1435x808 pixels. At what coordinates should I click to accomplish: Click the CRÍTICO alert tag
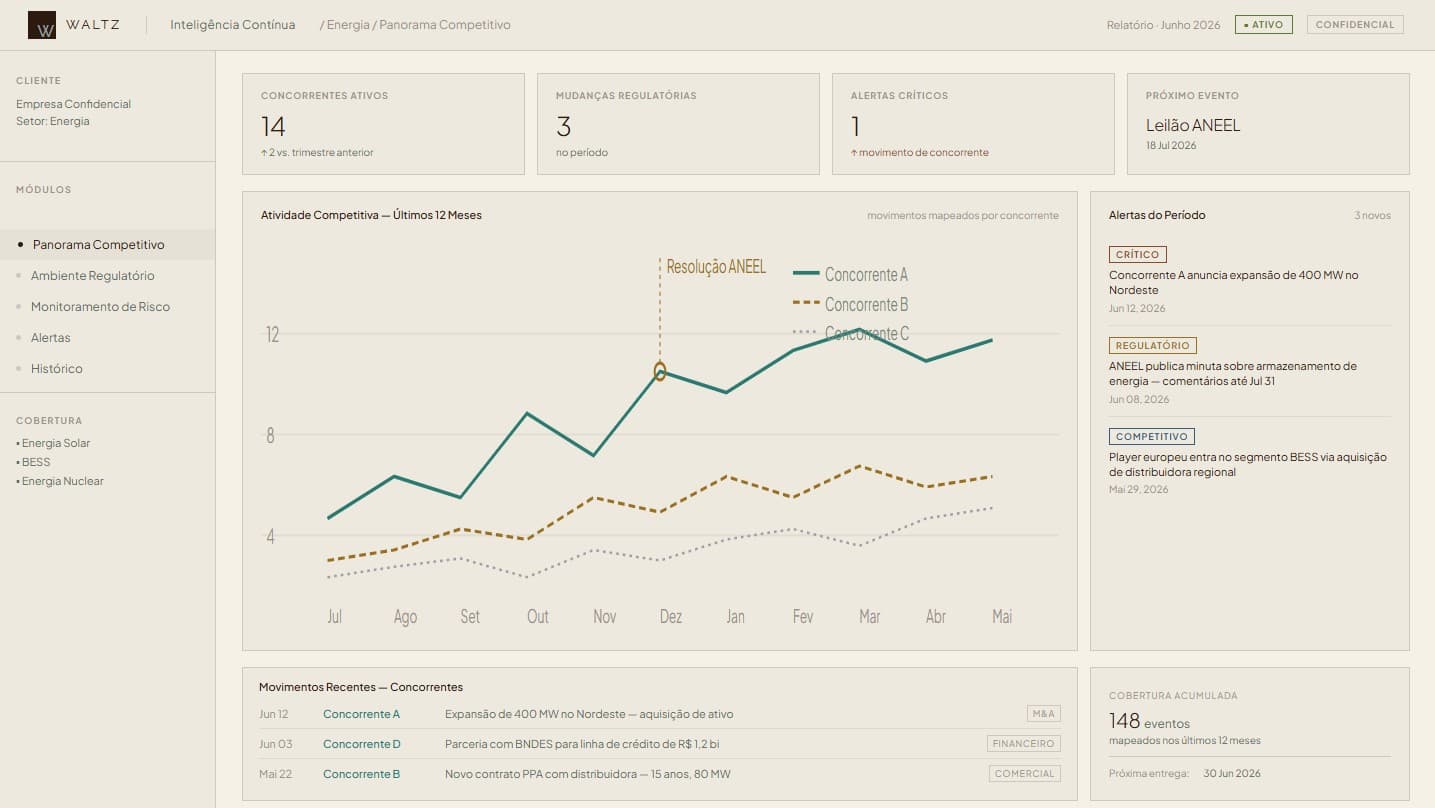coord(1138,255)
